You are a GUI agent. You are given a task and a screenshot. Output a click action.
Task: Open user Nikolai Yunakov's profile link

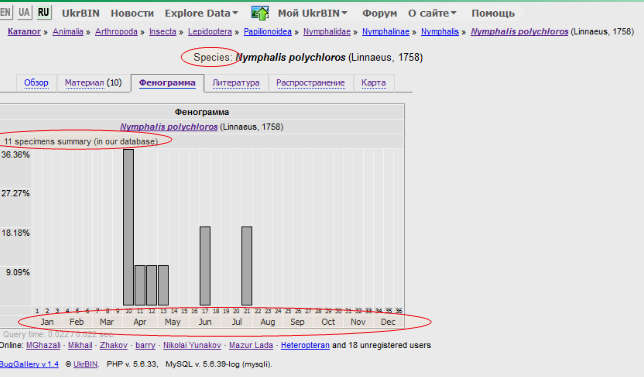(x=192, y=345)
